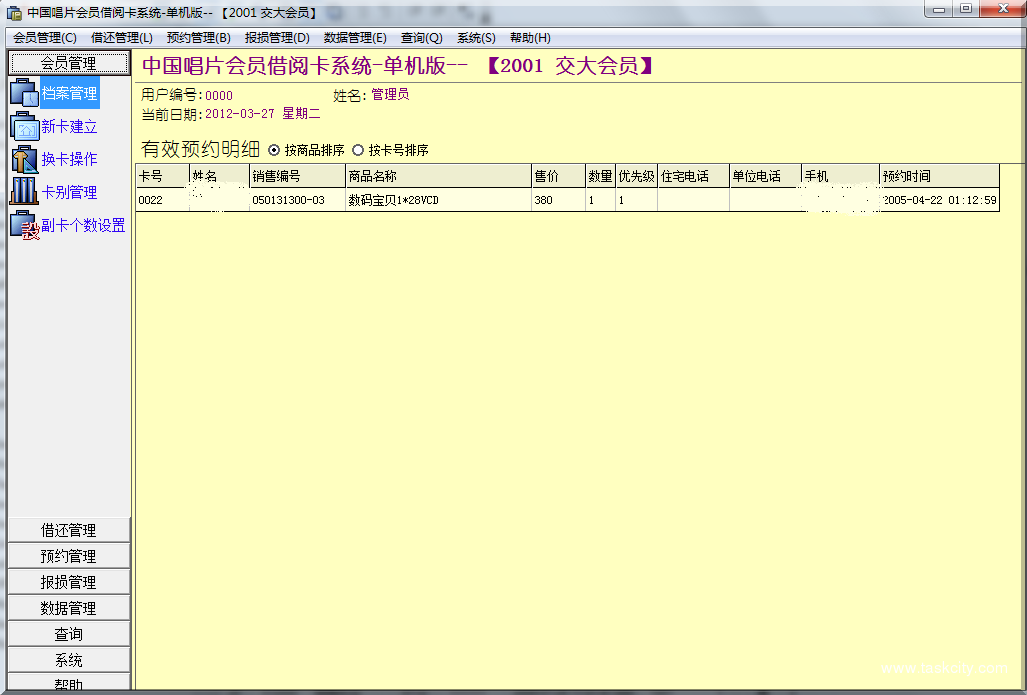Image resolution: width=1027 pixels, height=695 pixels.
Task: Expand the 预约管理 sidebar section
Action: [x=68, y=556]
